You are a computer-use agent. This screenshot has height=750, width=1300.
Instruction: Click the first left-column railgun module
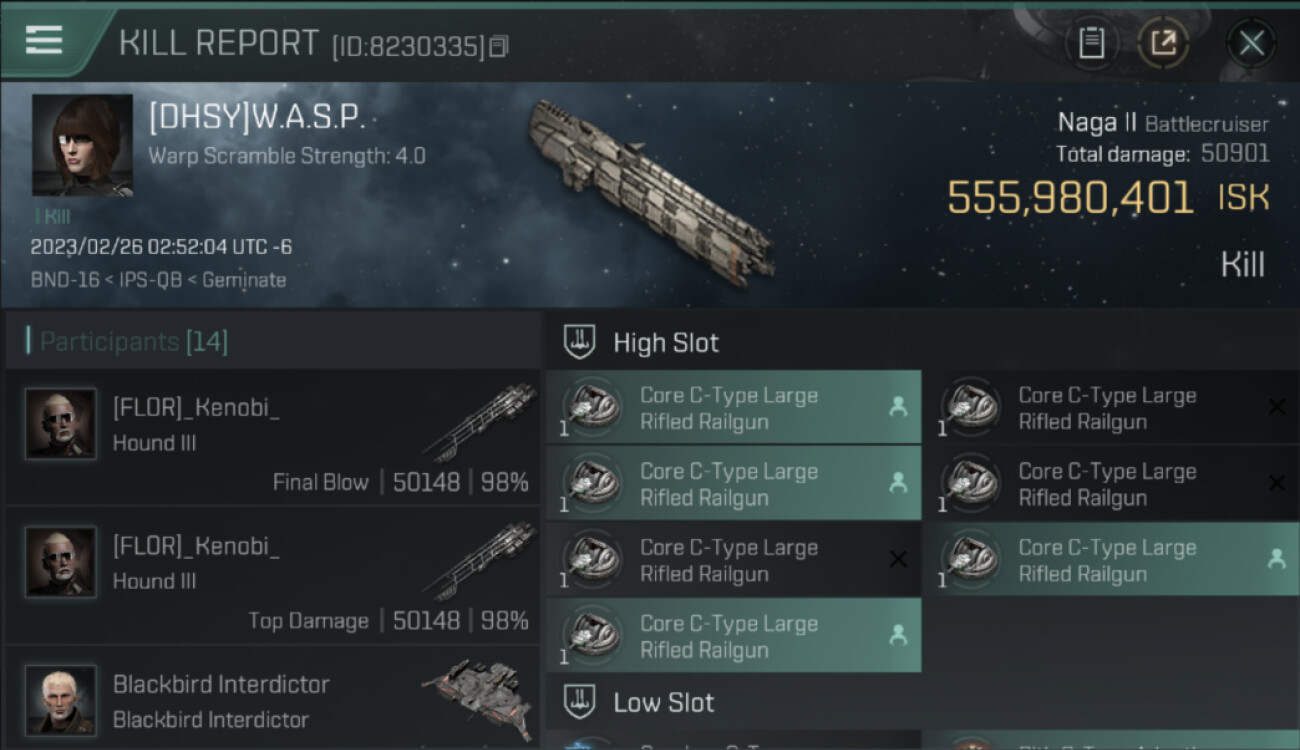732,408
